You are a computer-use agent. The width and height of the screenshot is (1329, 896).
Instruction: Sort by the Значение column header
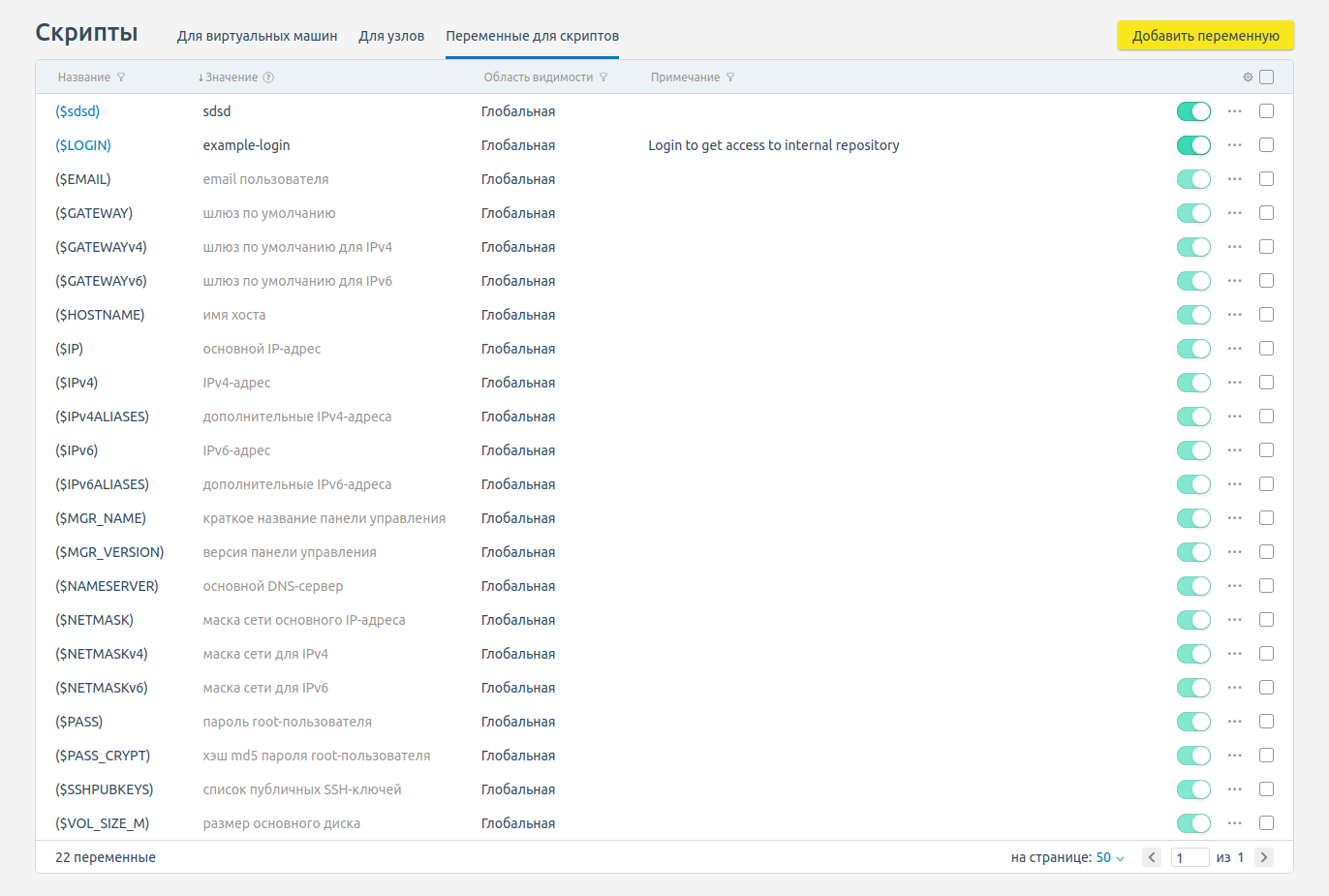pyautogui.click(x=231, y=77)
